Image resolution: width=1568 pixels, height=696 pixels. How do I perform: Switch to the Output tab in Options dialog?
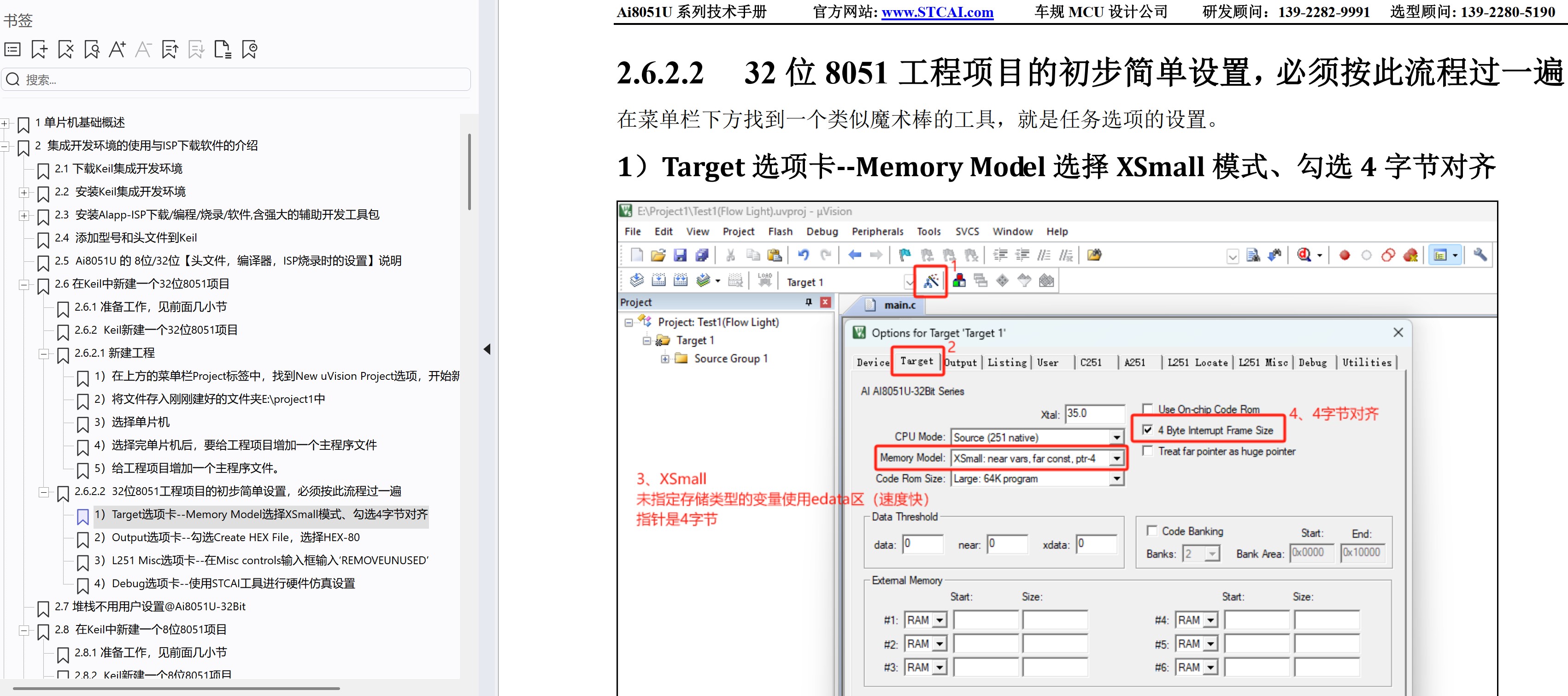961,362
